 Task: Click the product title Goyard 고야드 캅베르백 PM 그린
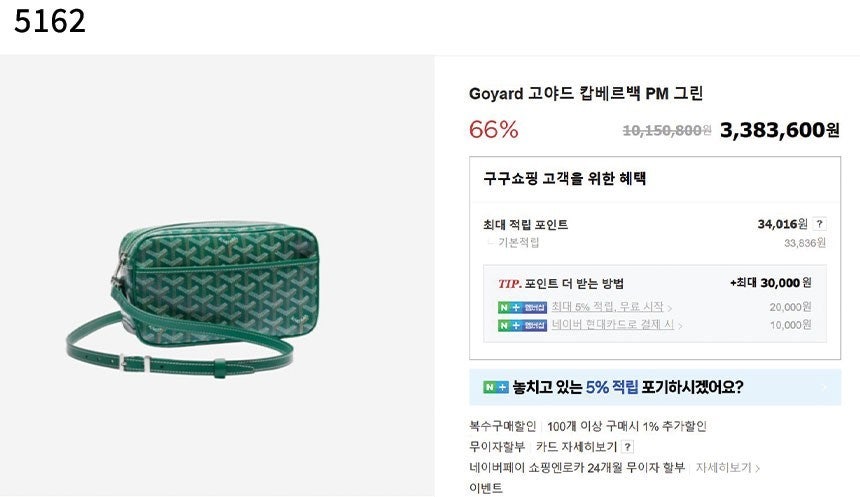(x=586, y=94)
